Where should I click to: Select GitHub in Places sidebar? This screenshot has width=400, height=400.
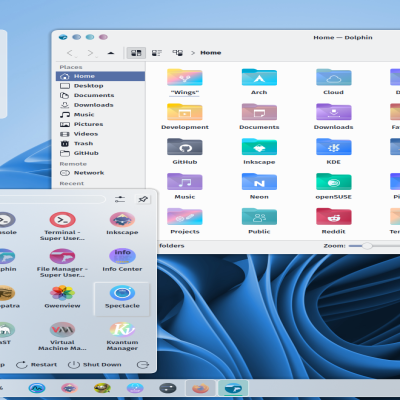coord(100,153)
